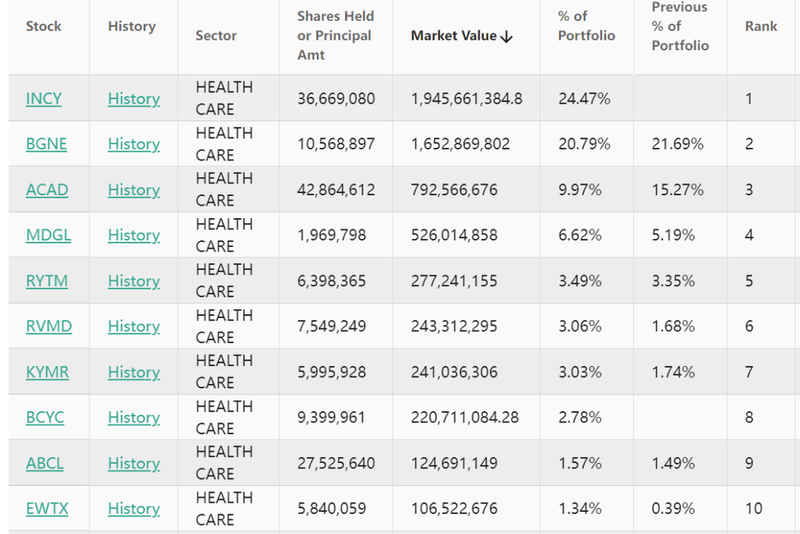Click the ACAD ticker link
Image resolution: width=800 pixels, height=534 pixels.
(x=46, y=190)
